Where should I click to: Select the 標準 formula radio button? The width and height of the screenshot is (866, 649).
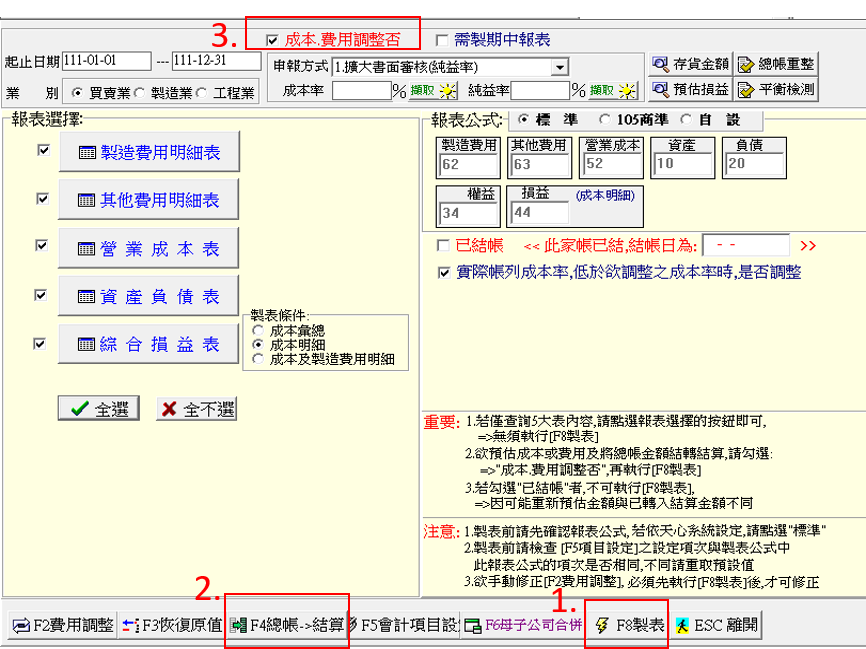[523, 119]
